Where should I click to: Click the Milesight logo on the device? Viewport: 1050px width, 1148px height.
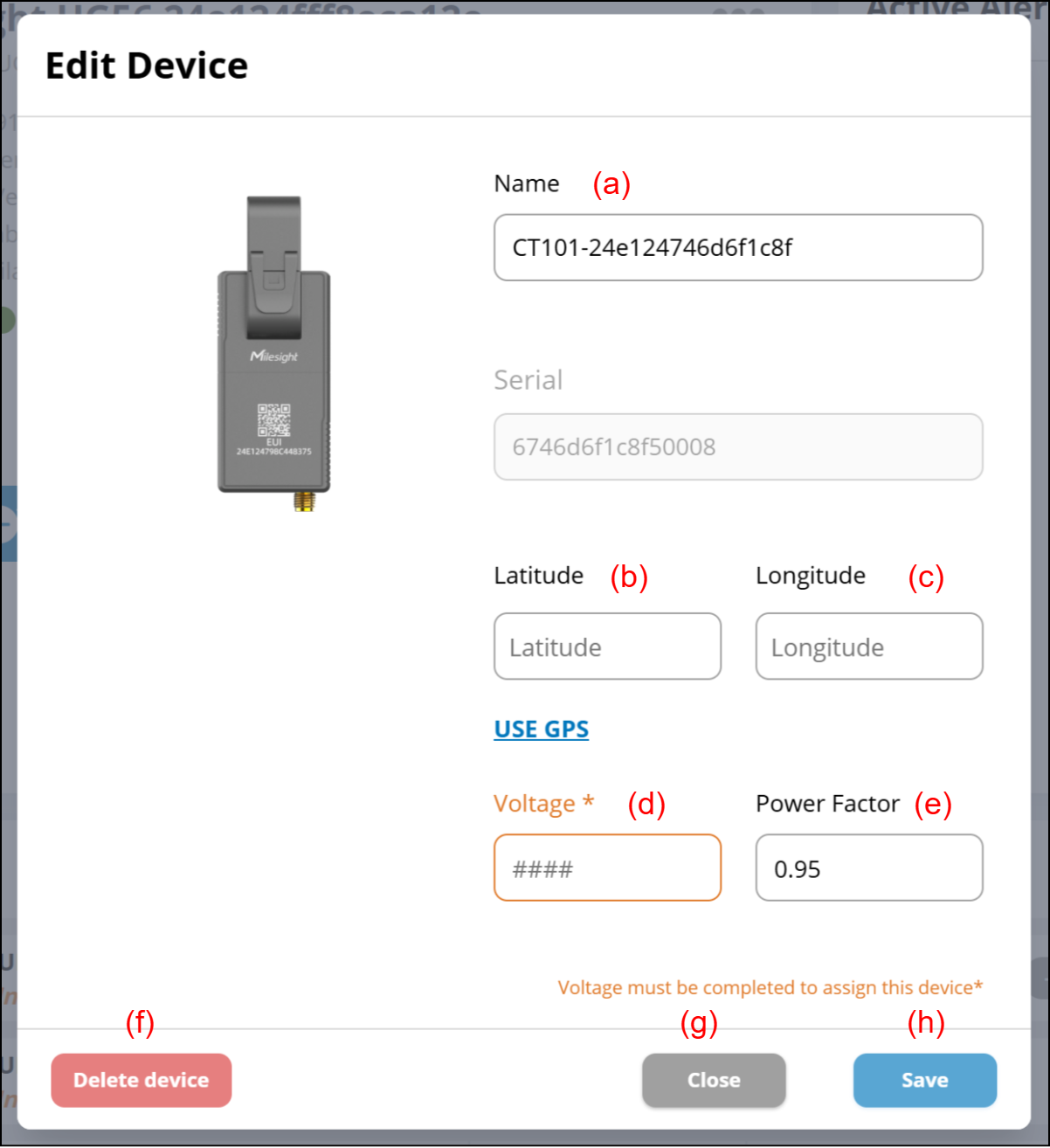point(274,356)
